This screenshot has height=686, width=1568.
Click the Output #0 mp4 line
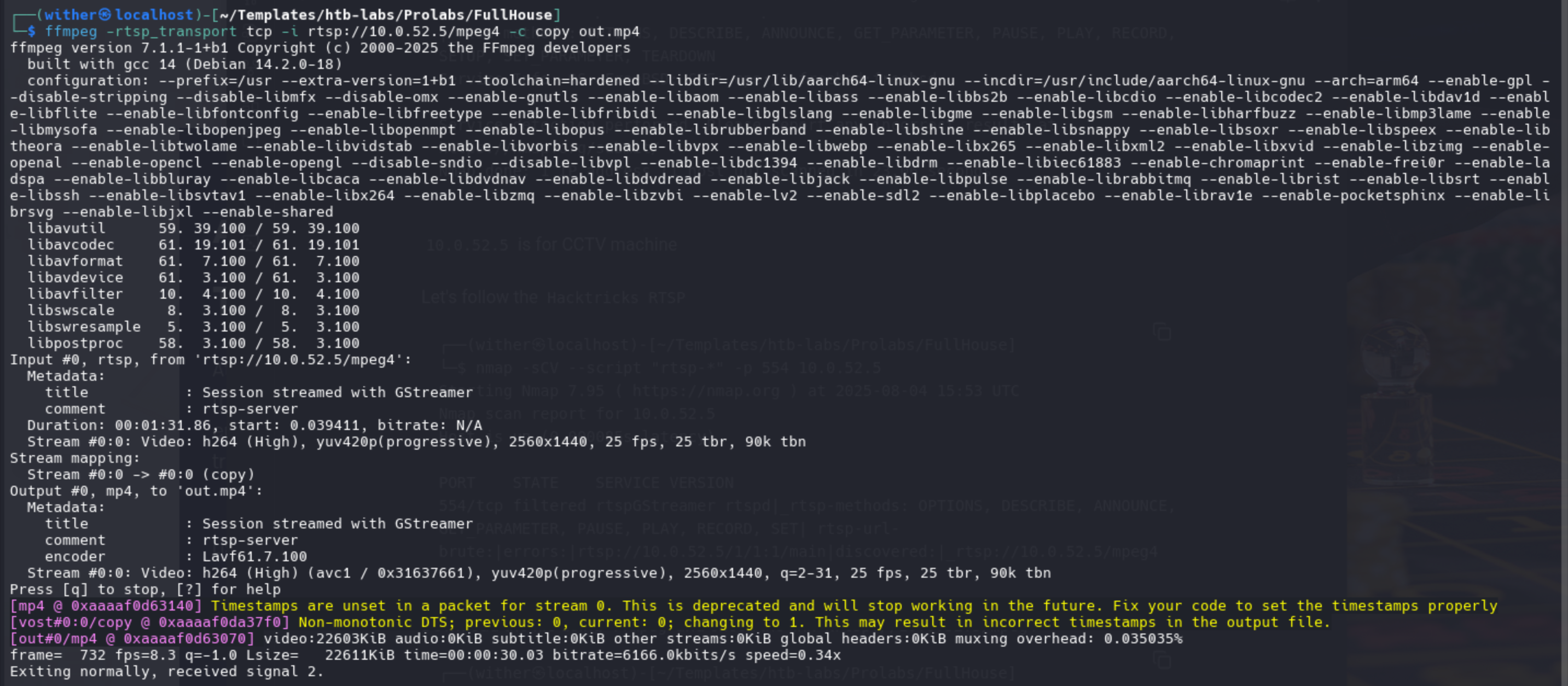pyautogui.click(x=136, y=491)
